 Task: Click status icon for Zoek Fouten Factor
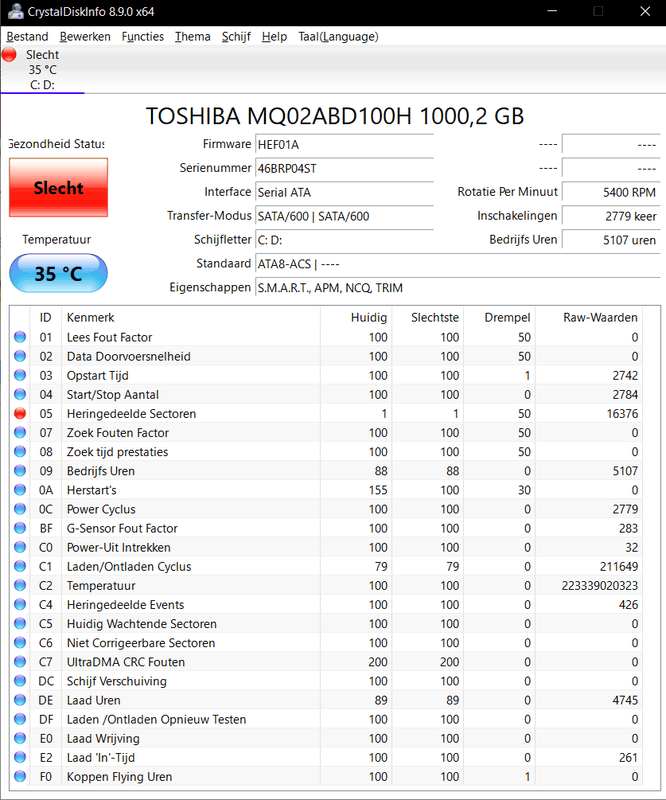coord(20,433)
